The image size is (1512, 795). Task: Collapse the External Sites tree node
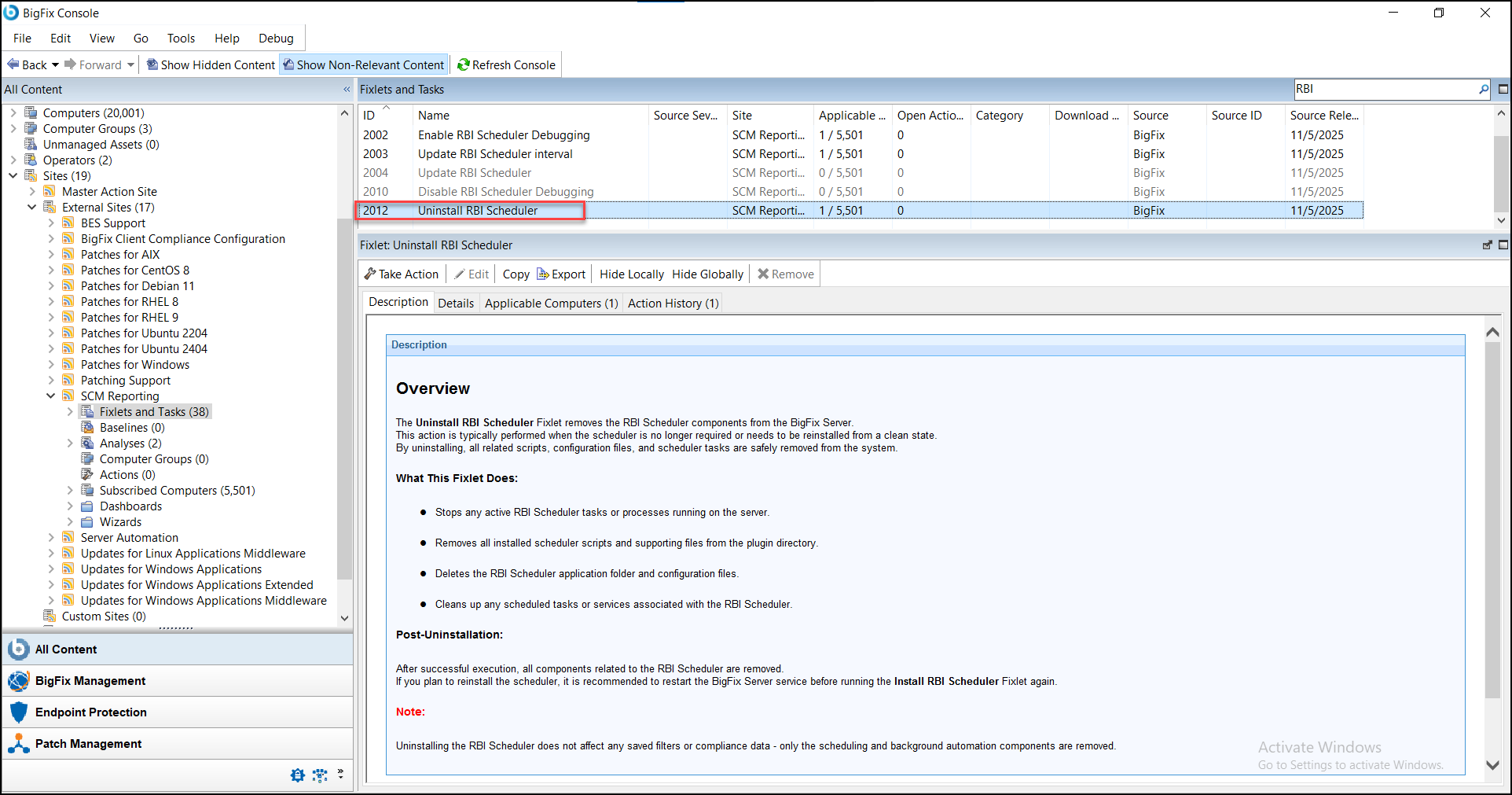point(32,207)
